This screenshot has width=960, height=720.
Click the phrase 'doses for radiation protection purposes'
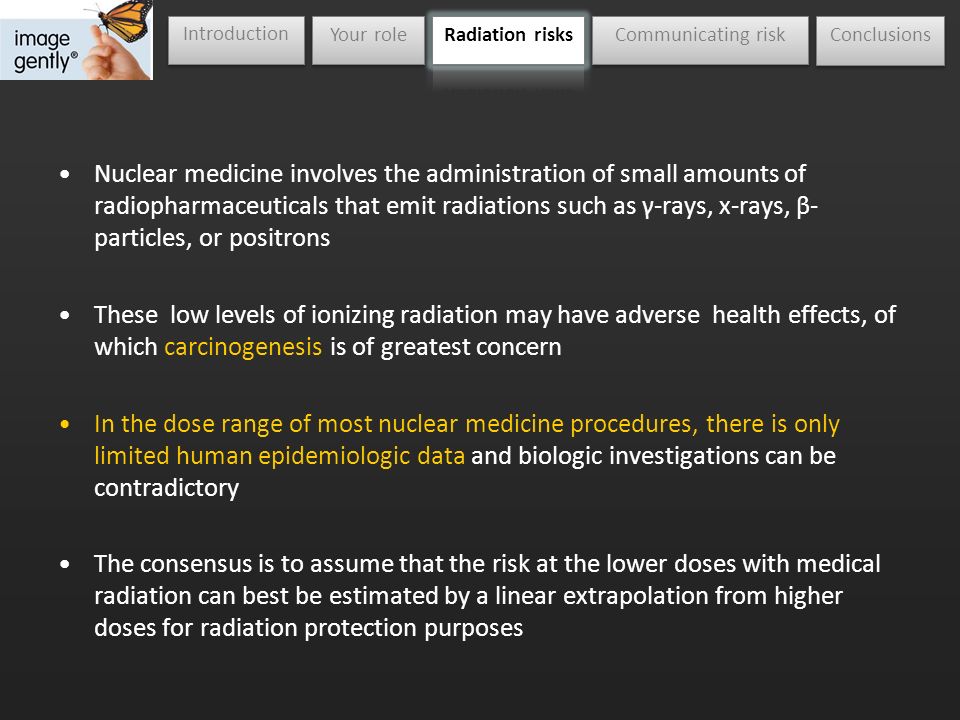[x=309, y=628]
